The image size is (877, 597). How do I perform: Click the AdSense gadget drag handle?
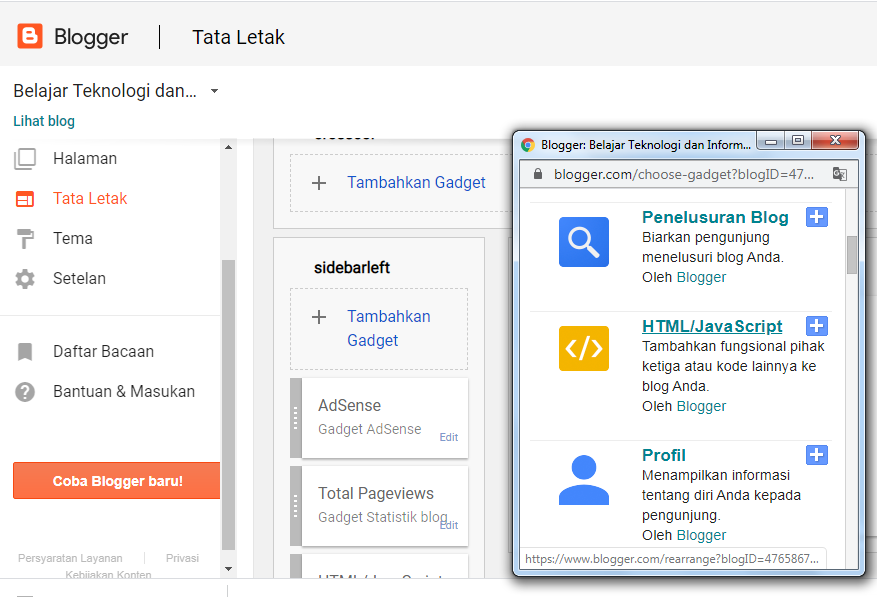[296, 418]
